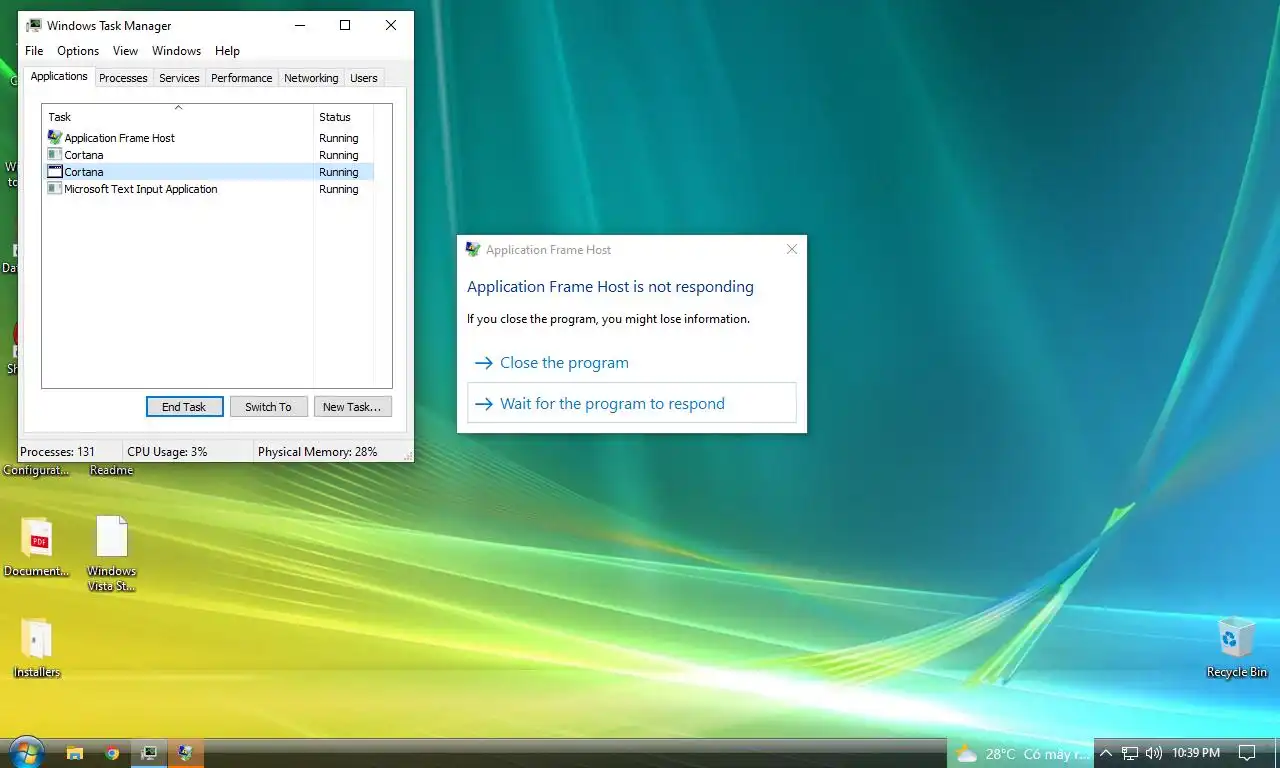Open File Explorer from the taskbar

click(74, 753)
